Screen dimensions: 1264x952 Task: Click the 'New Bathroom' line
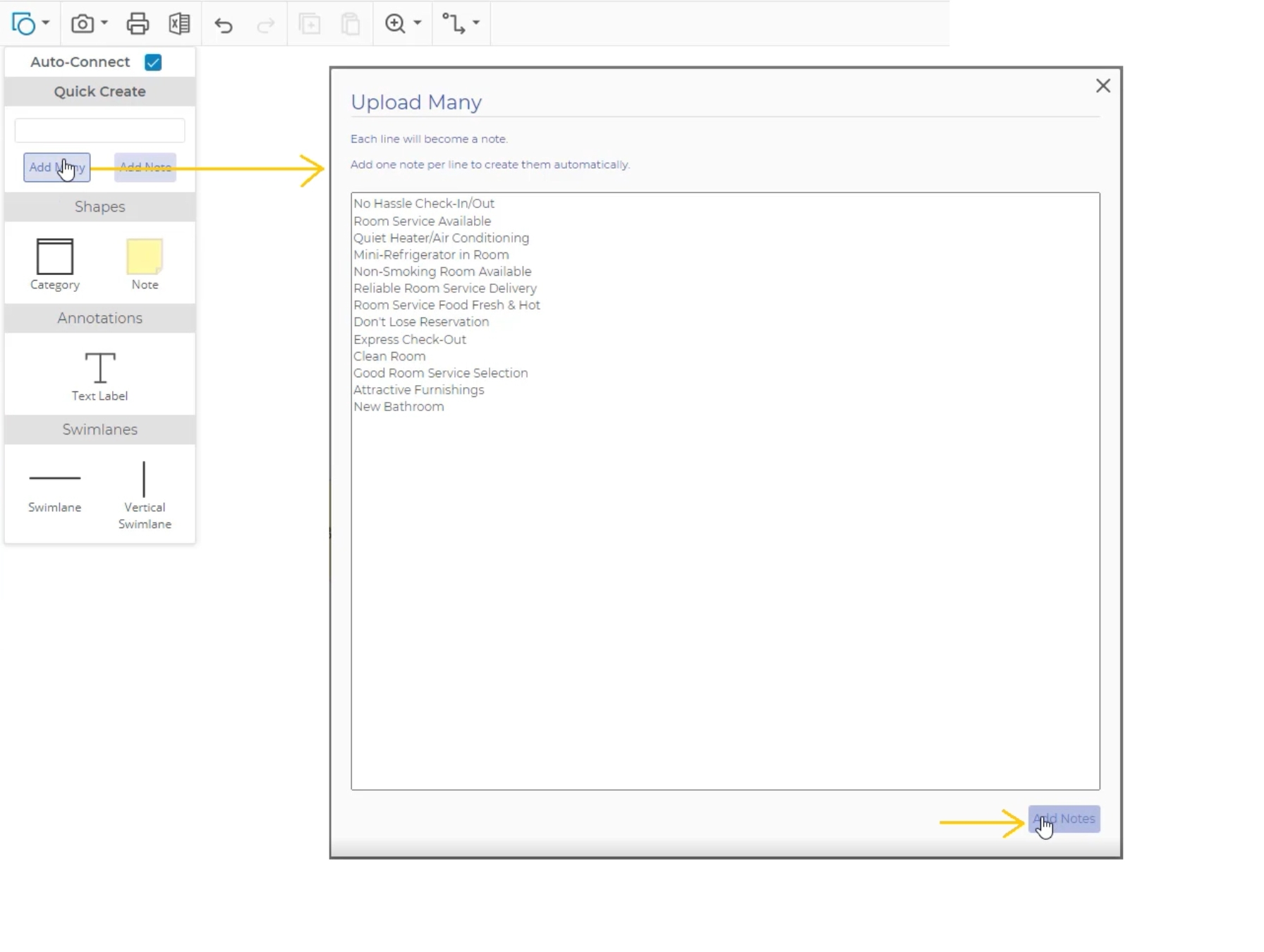(399, 407)
